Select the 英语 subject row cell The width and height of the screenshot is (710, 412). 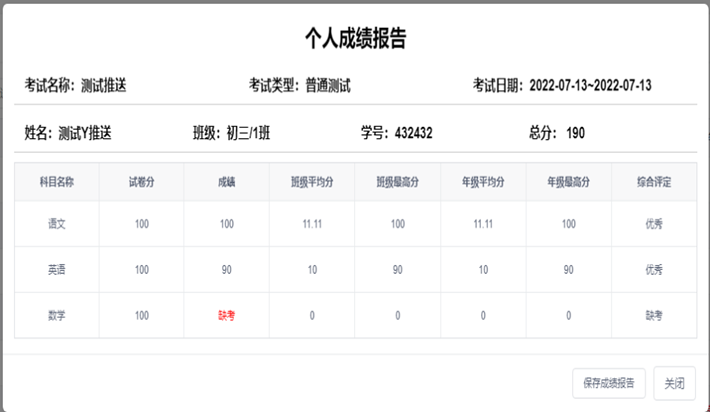tap(57, 270)
